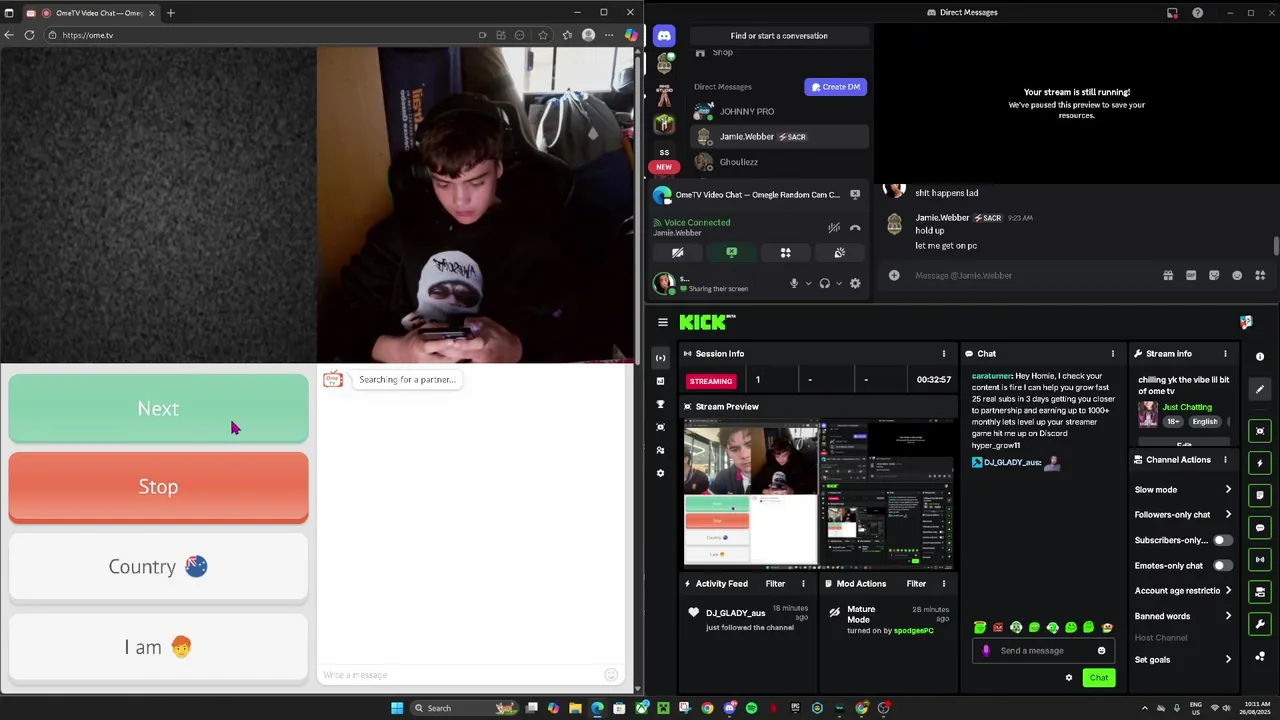Screen dimensions: 1280x720
Task: Click the red Stop button
Action: (x=158, y=487)
